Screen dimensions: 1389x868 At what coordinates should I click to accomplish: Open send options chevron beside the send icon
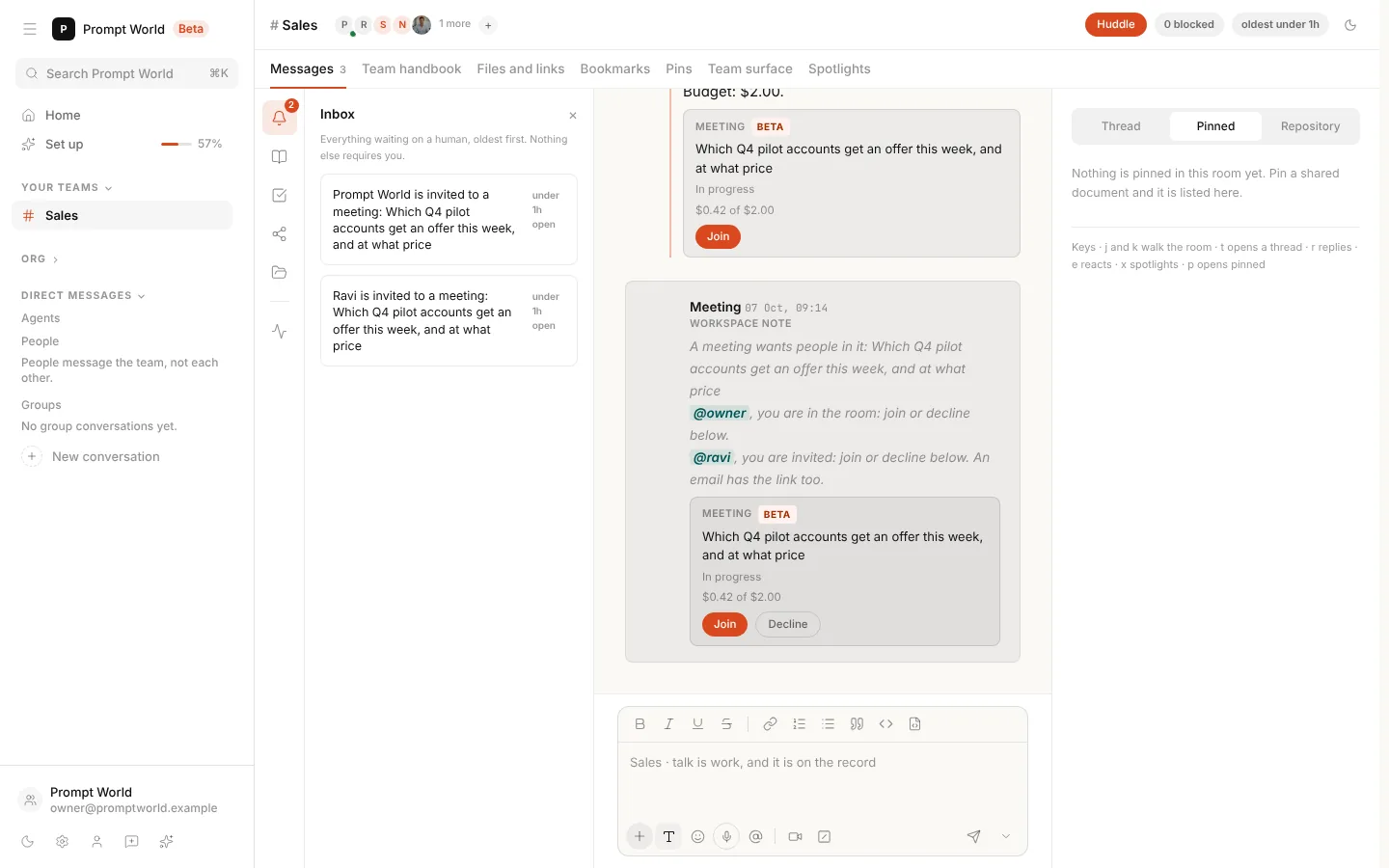click(1006, 837)
